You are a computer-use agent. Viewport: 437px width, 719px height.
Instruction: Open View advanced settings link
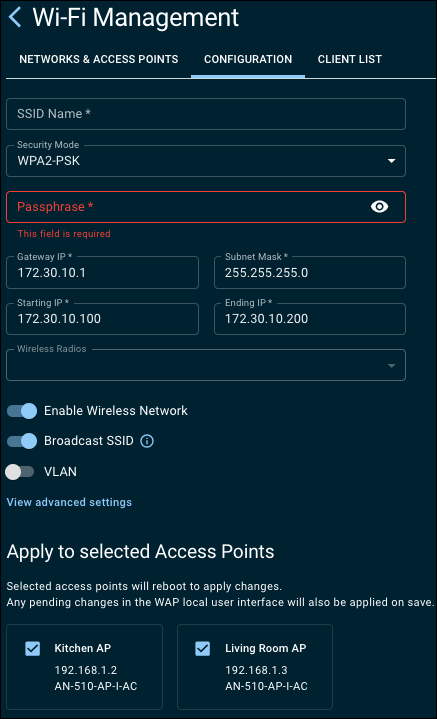point(69,502)
